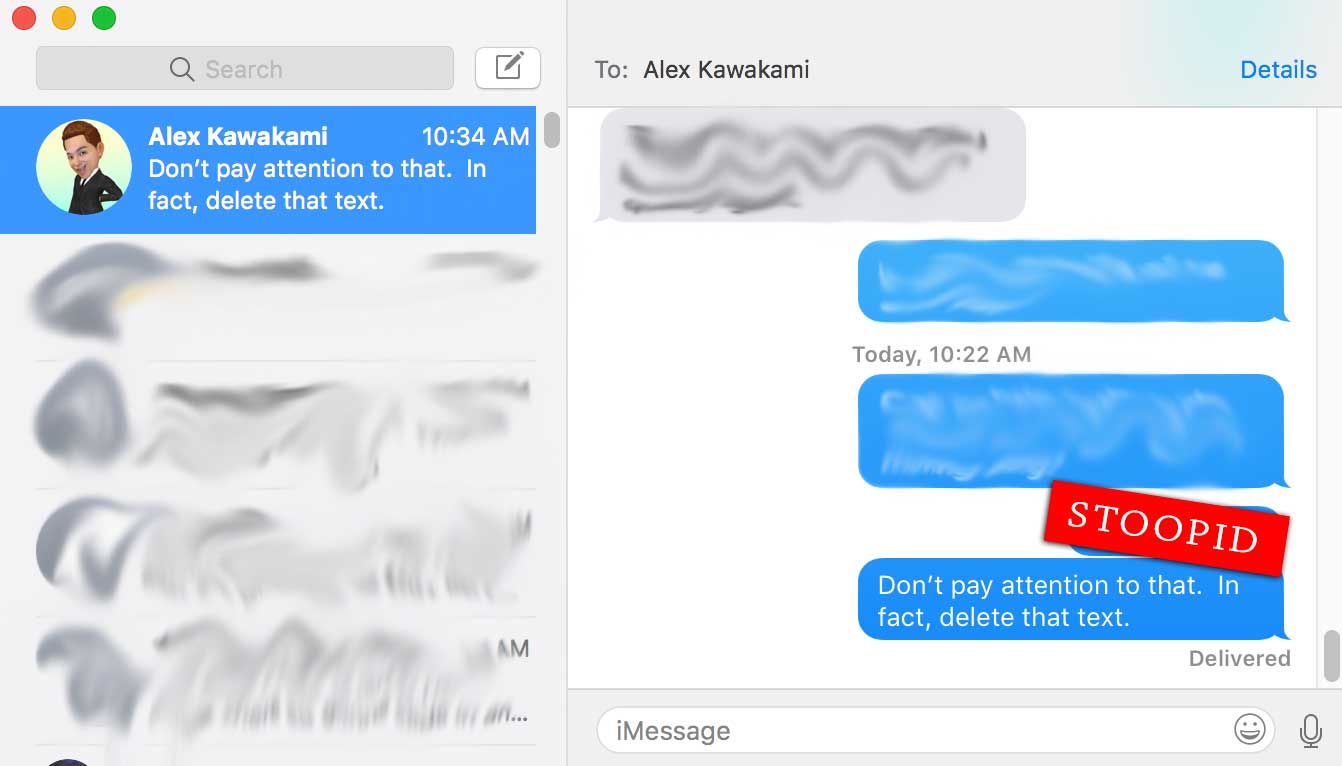
Task: Click the magnifying glass search icon
Action: pyautogui.click(x=182, y=69)
